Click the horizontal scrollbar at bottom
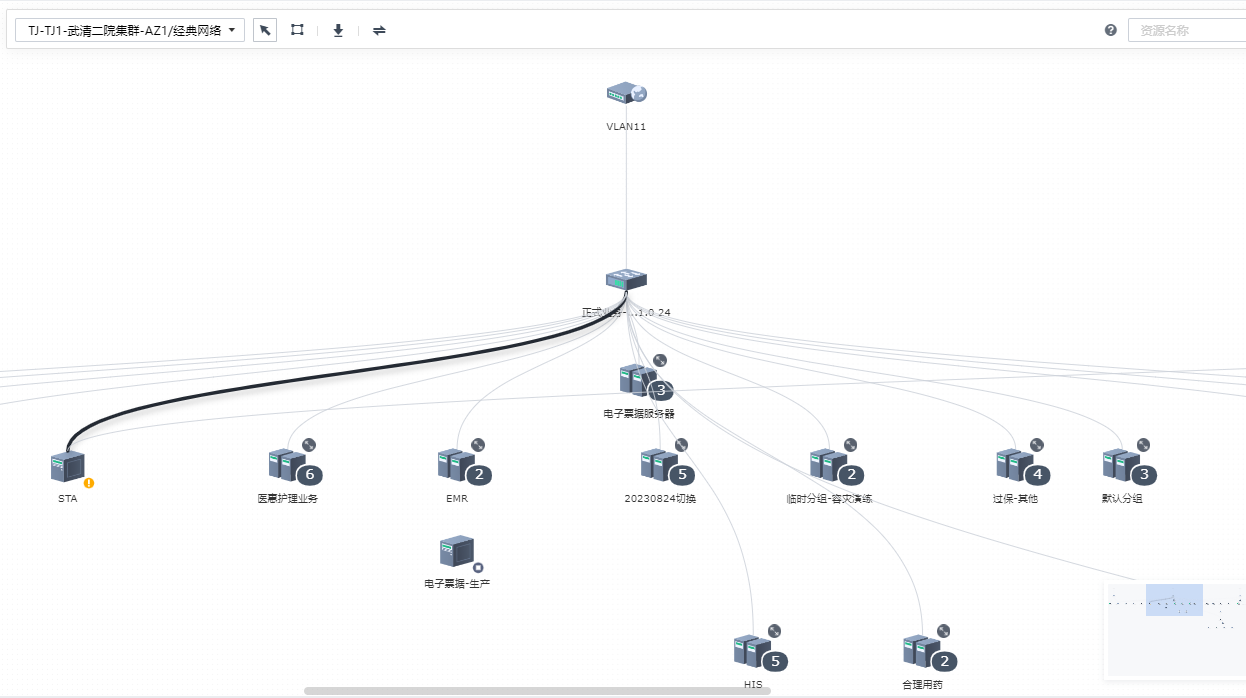This screenshot has width=1246, height=698. click(537, 691)
